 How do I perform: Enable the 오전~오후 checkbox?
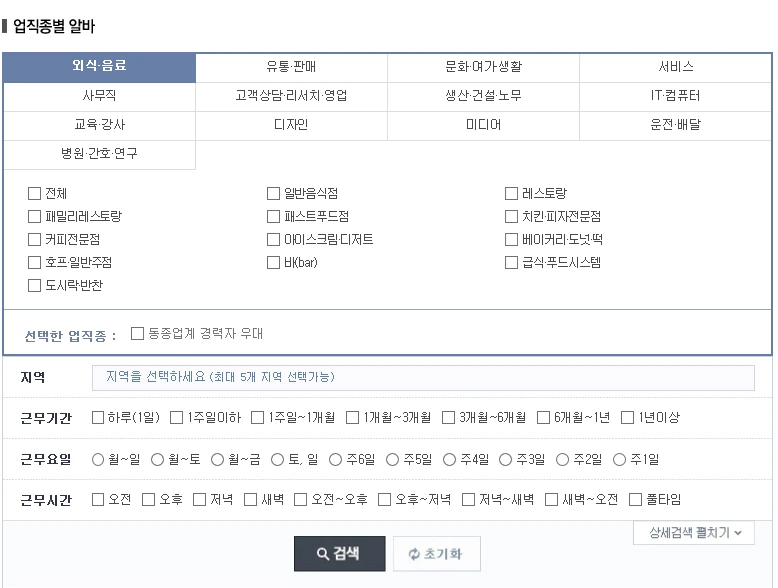coord(300,500)
